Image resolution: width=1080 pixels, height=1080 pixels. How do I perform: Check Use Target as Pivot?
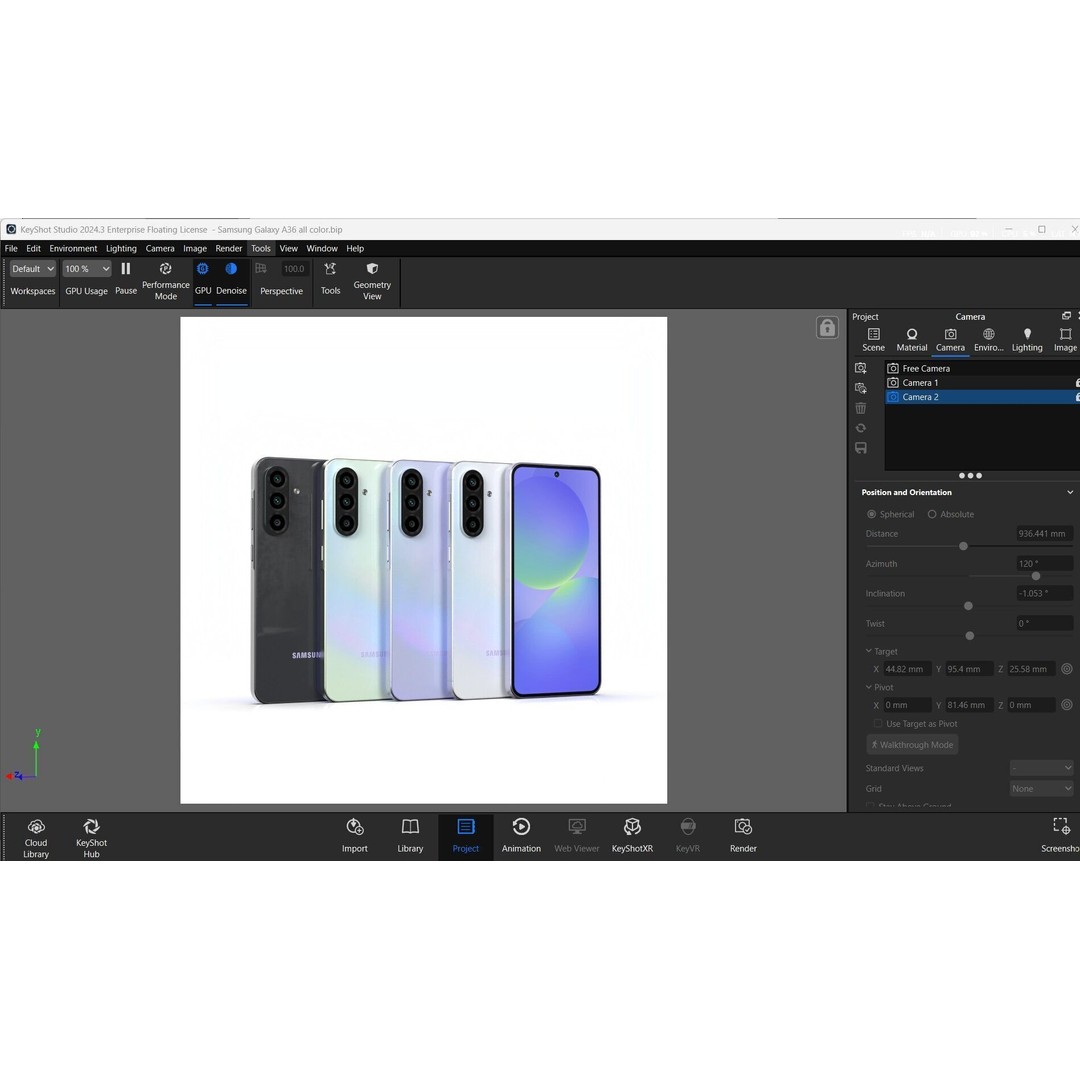878,724
